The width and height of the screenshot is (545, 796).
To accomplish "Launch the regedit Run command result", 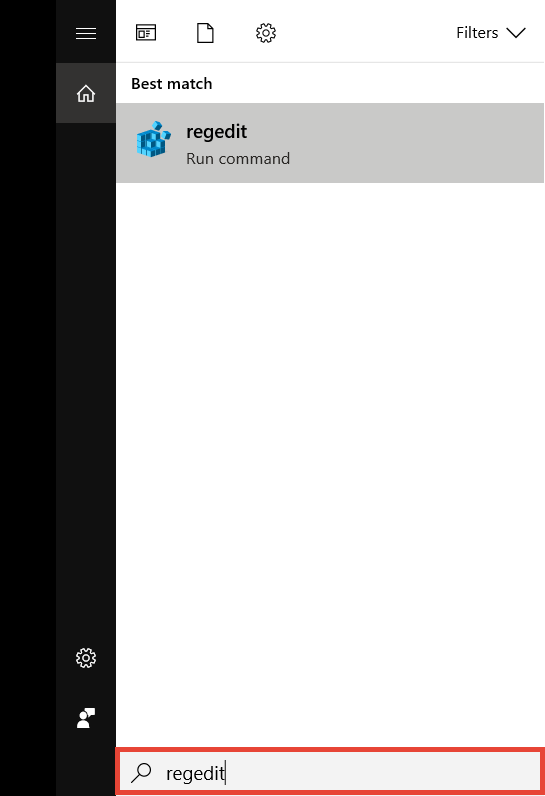I will 330,143.
